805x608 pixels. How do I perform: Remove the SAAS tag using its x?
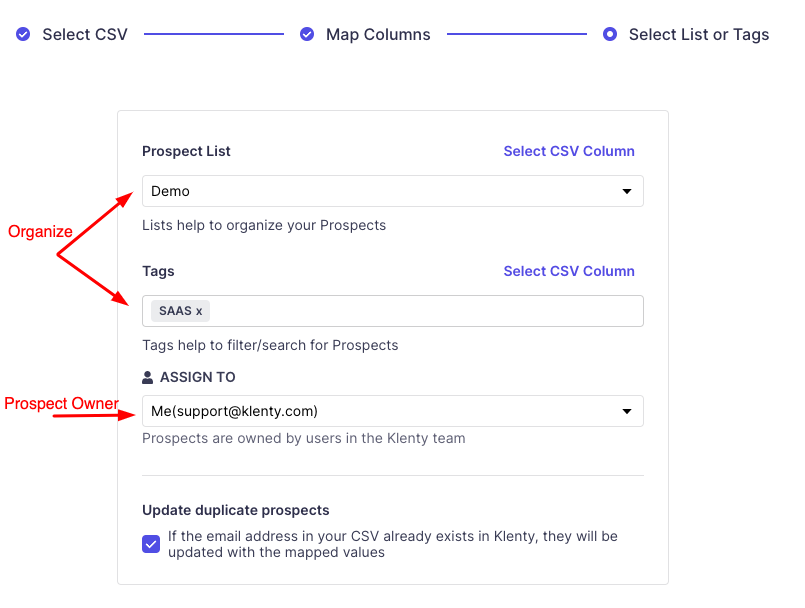pyautogui.click(x=199, y=311)
